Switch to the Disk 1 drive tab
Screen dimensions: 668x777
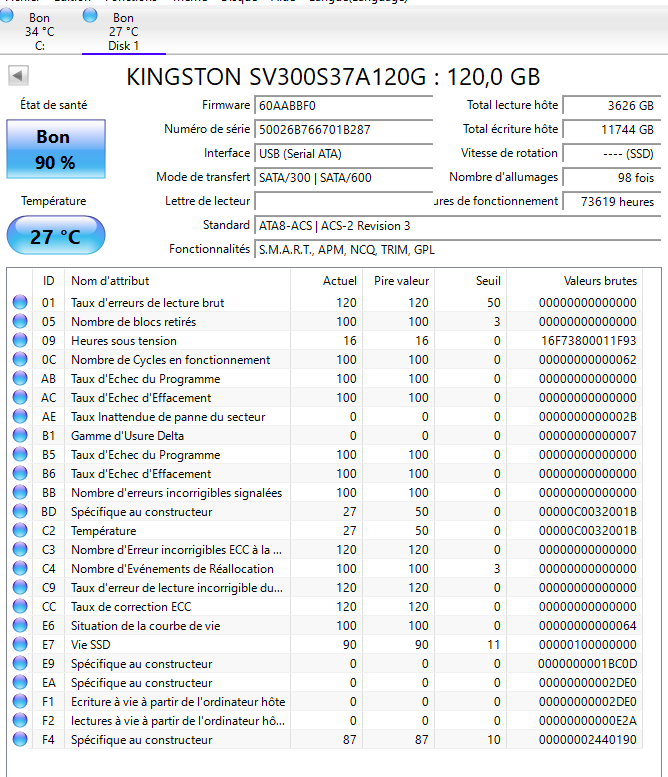click(123, 31)
